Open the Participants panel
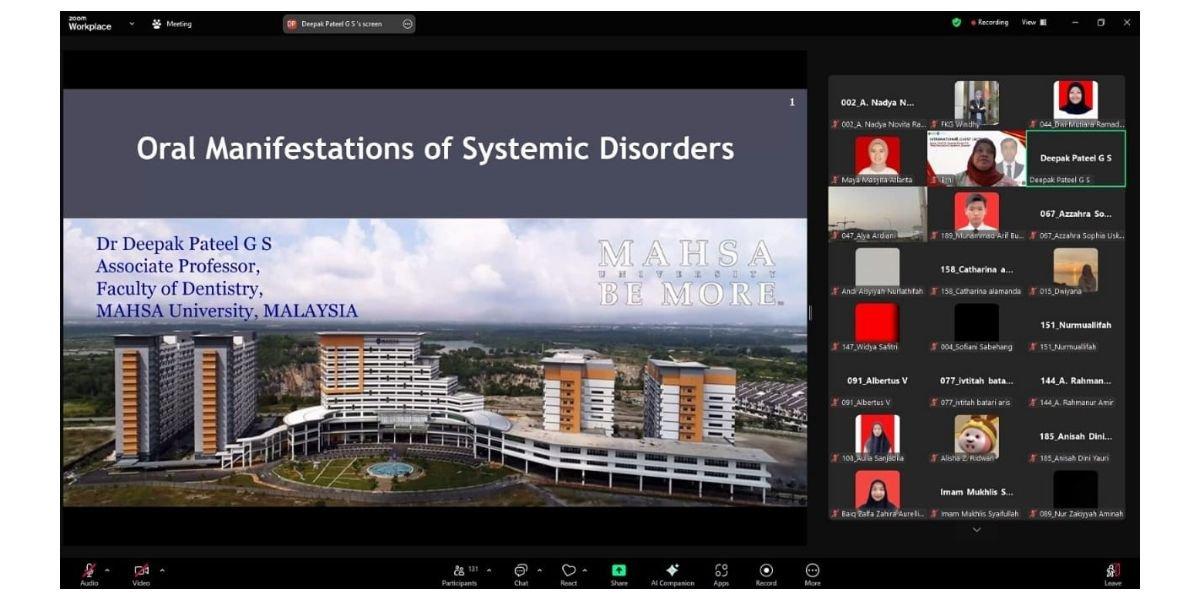The width and height of the screenshot is (1200, 600). point(460,573)
